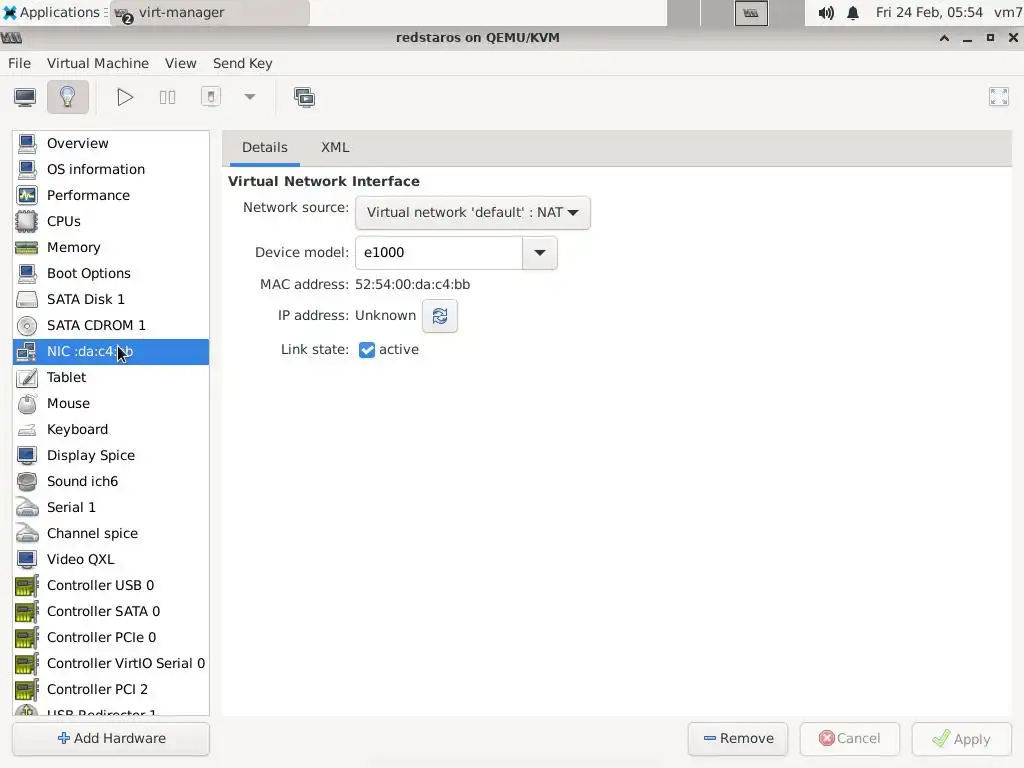The height and width of the screenshot is (768, 1024).
Task: Click the Apply button
Action: pyautogui.click(x=961, y=739)
